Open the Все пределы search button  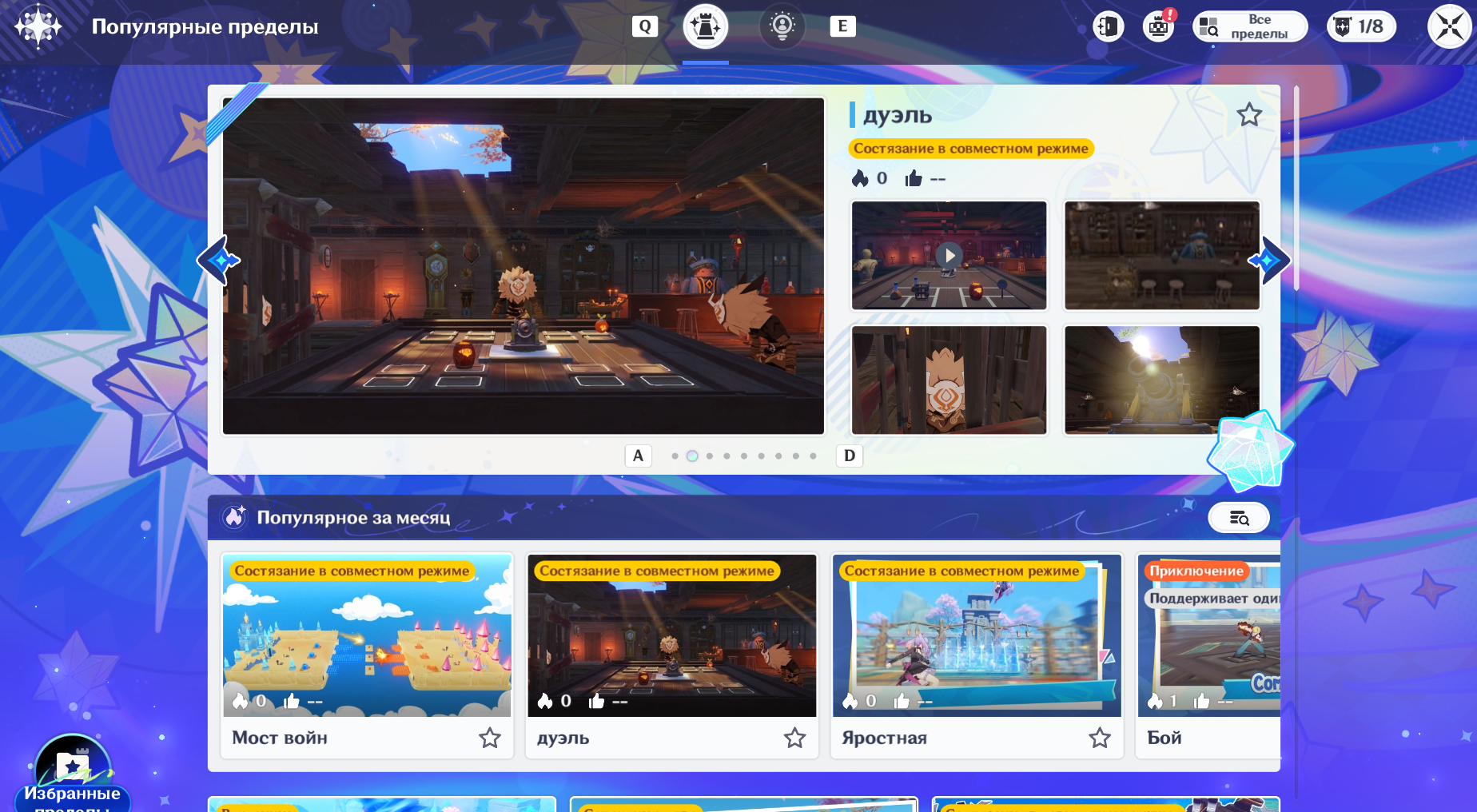1250,26
